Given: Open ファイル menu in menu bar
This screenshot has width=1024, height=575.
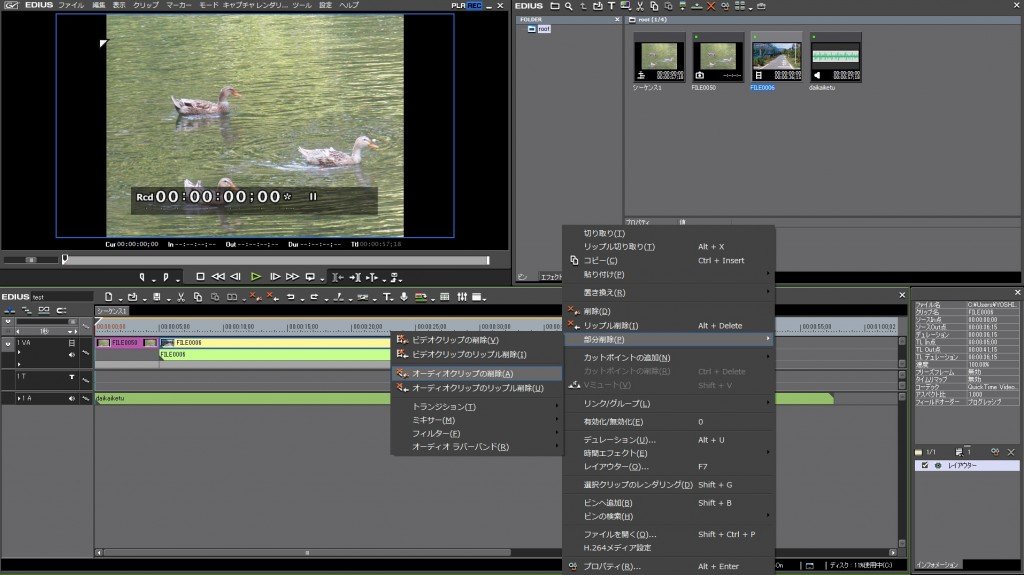Looking at the screenshot, I should tap(71, 5).
